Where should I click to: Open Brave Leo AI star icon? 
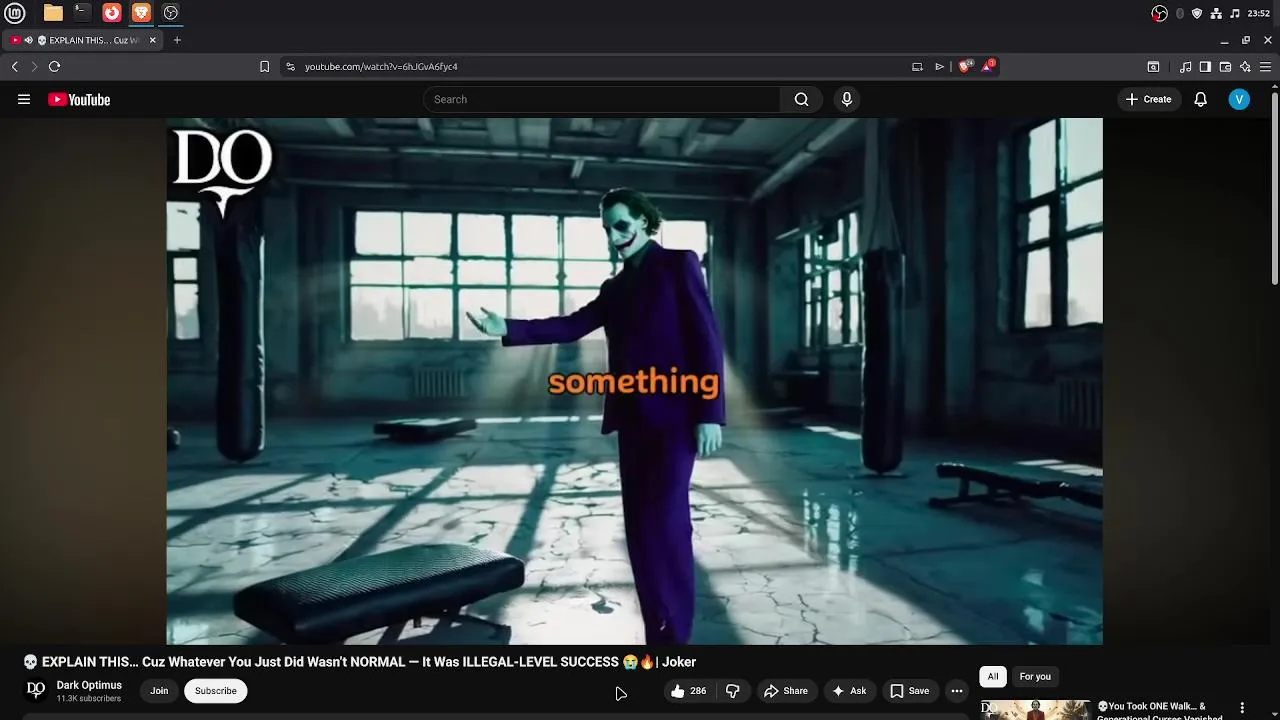pos(1245,66)
